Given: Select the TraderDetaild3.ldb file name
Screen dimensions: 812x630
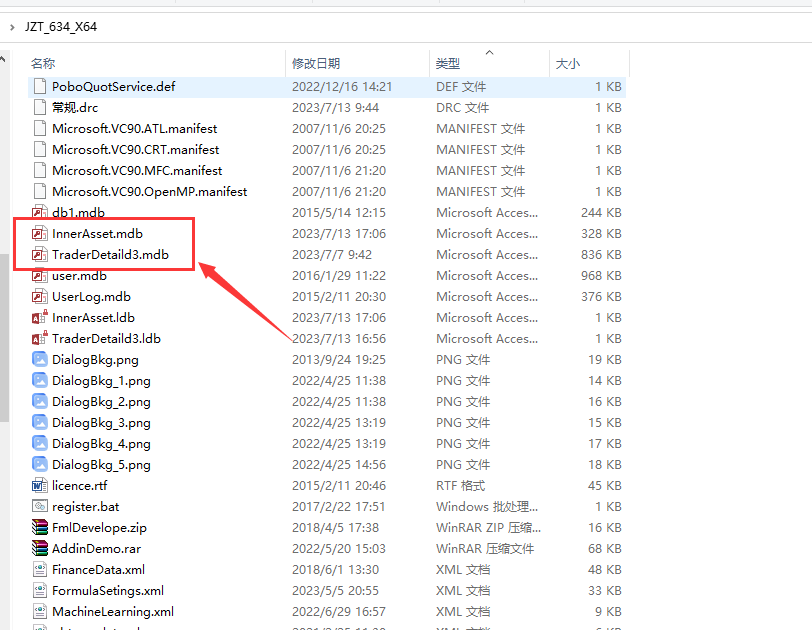Looking at the screenshot, I should tap(106, 339).
